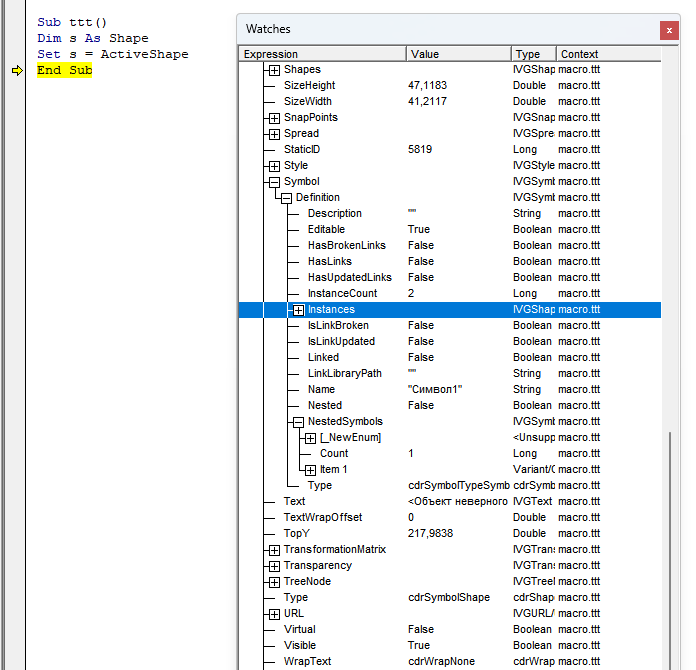This screenshot has width=696, height=670.
Task: Collapse the Symbol node
Action: 274,182
